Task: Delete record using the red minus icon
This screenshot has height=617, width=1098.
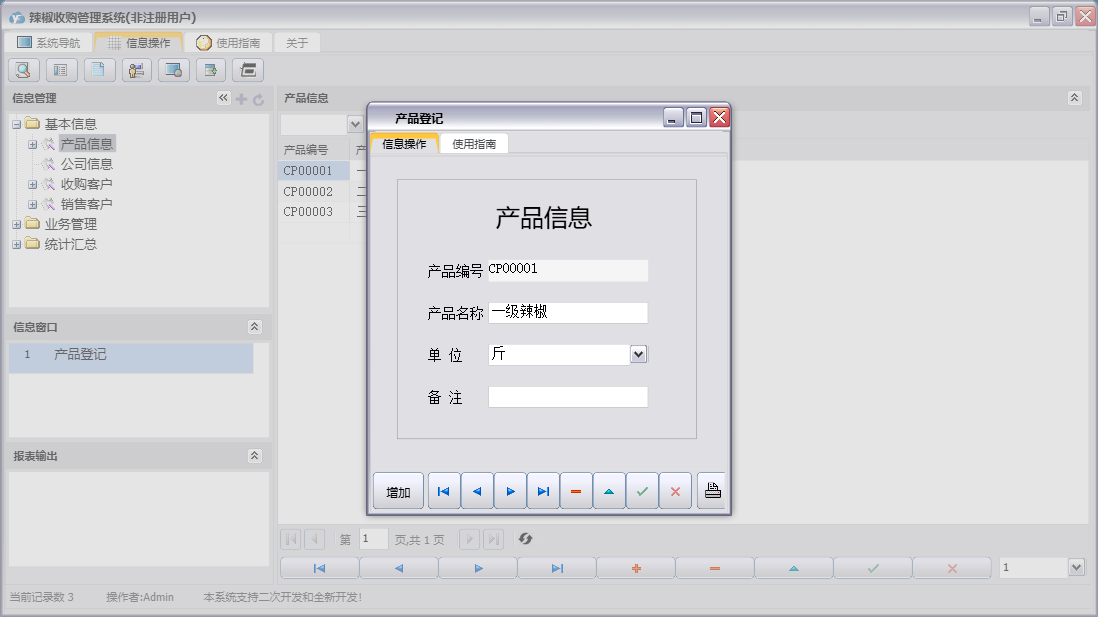Action: (576, 490)
